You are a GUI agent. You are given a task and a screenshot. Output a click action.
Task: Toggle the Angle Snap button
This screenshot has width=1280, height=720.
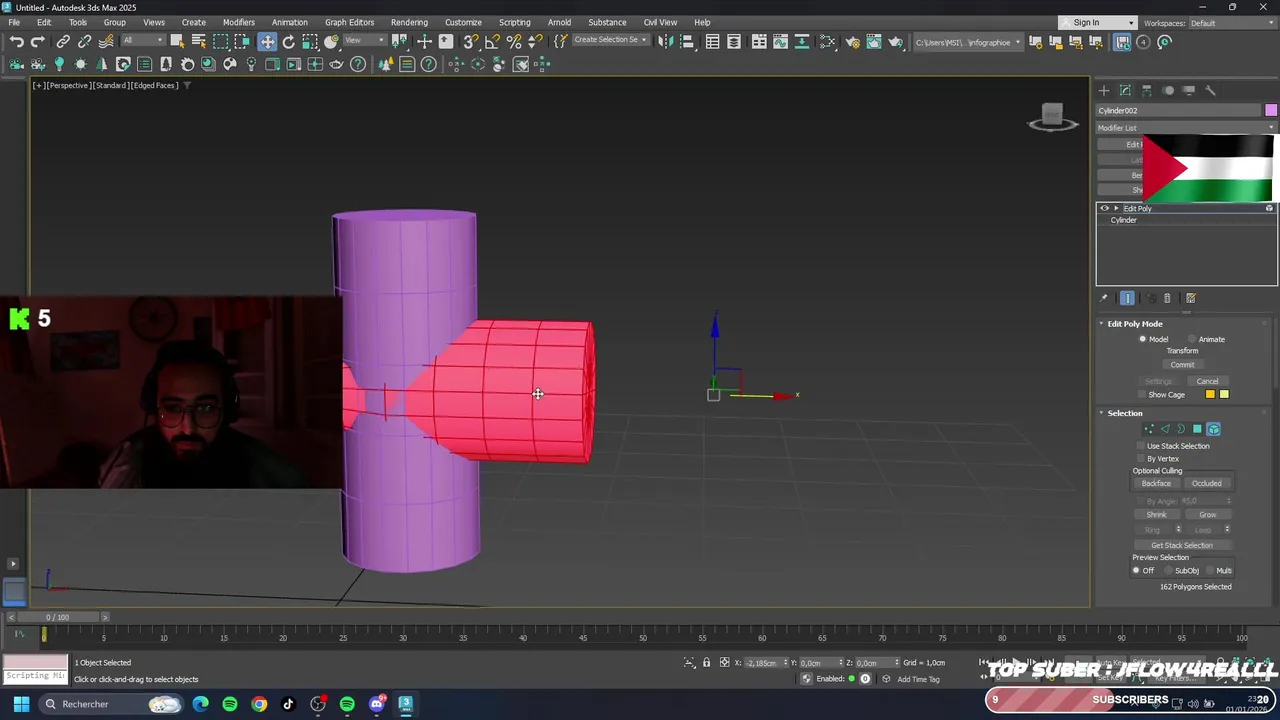[492, 42]
